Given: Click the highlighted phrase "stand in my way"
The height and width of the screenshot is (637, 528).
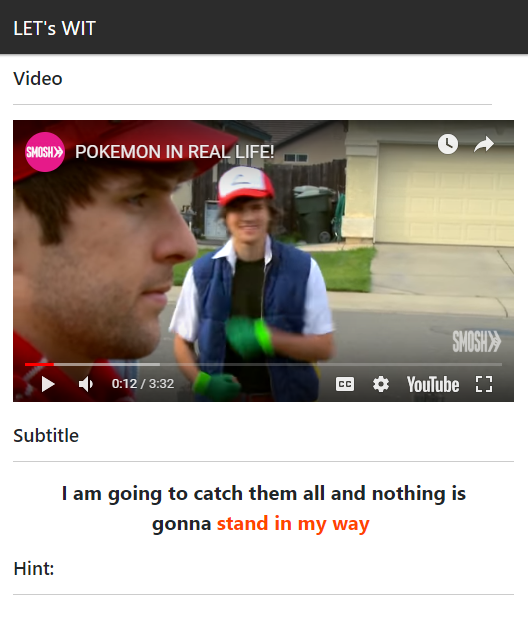Looking at the screenshot, I should (293, 523).
